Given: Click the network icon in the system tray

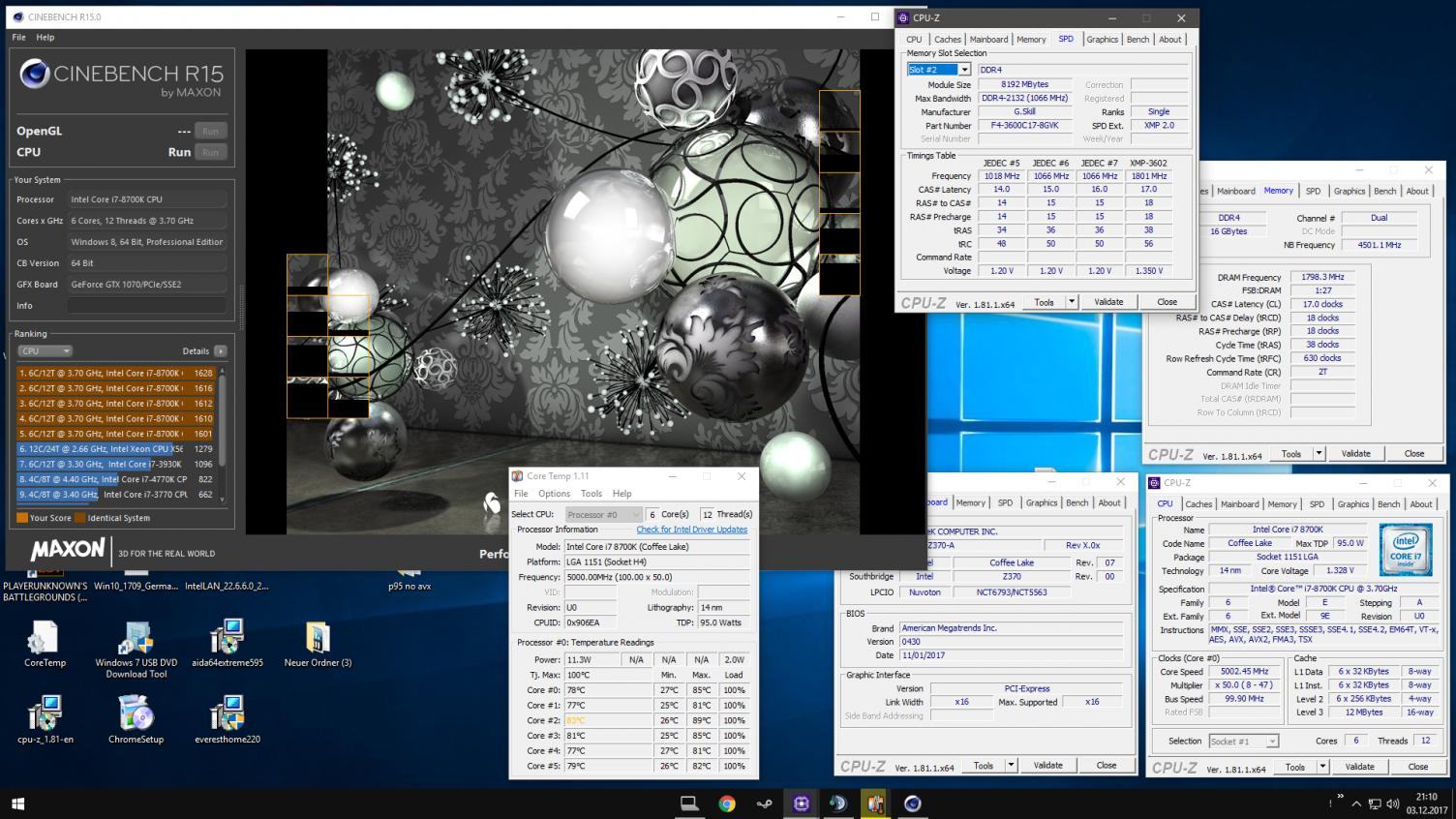Looking at the screenshot, I should tap(1375, 804).
